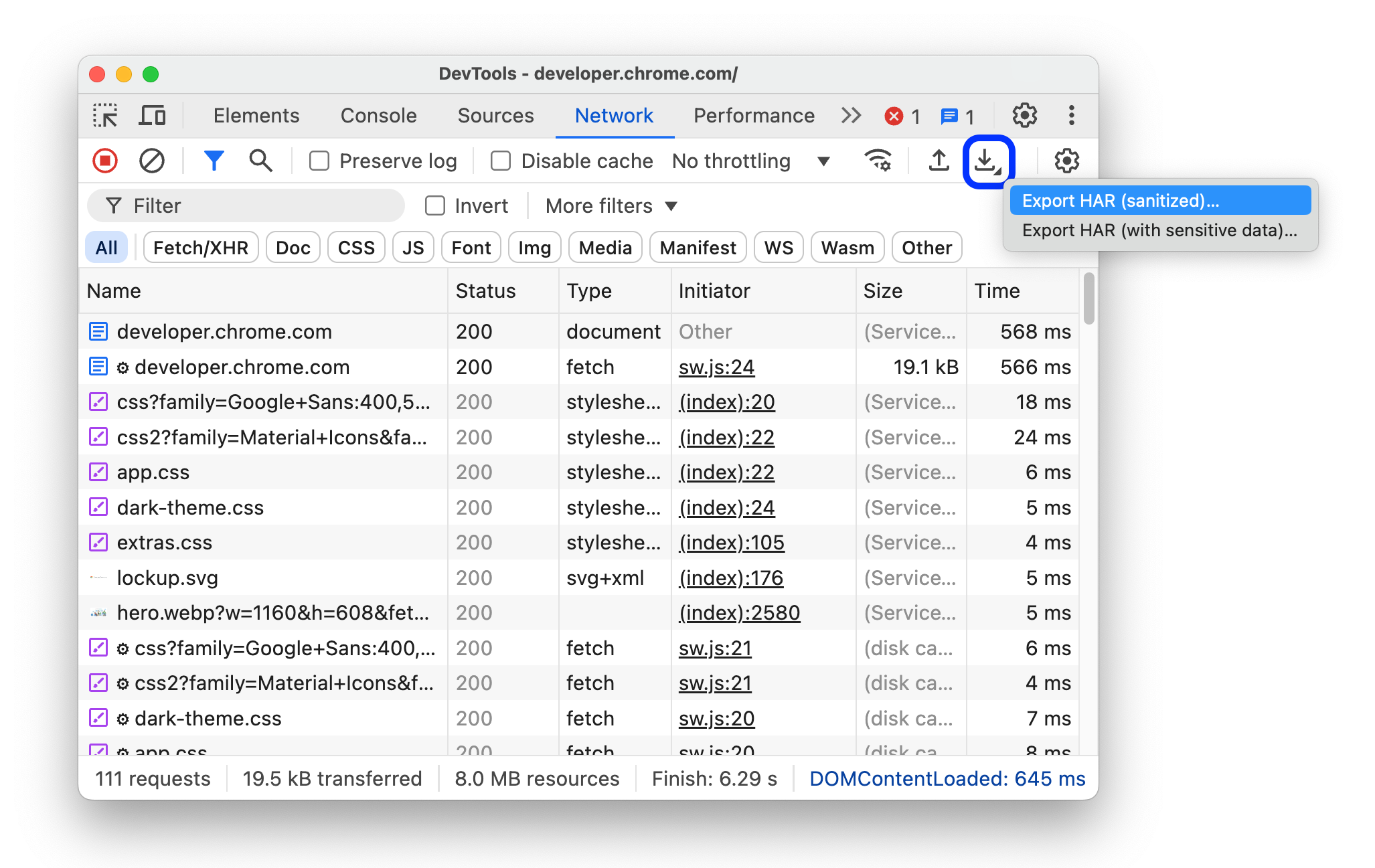The width and height of the screenshot is (1375, 868).
Task: Click the filter network requests icon
Action: click(215, 159)
